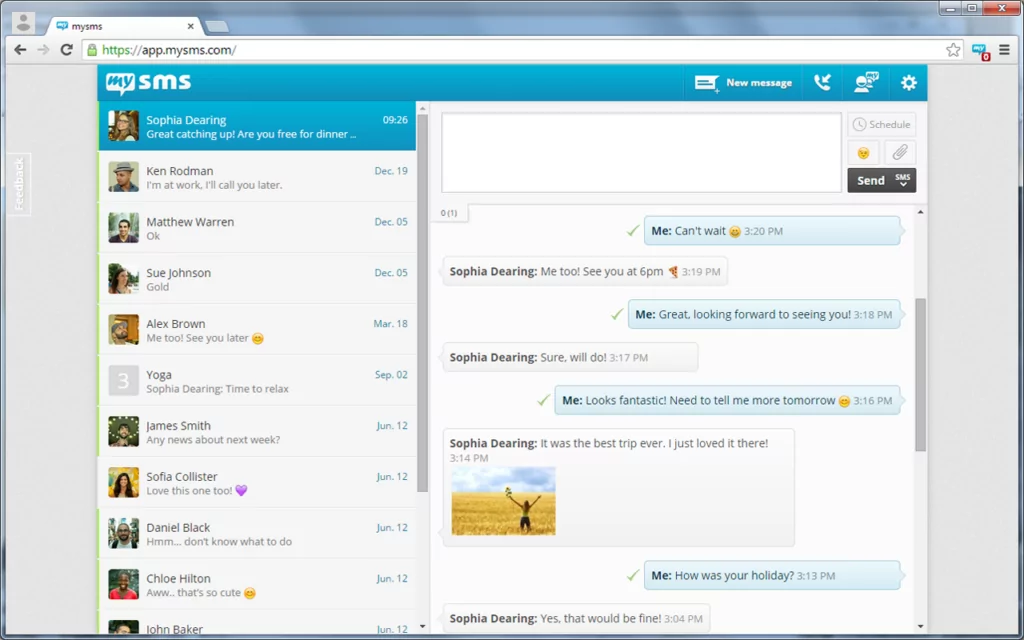Image resolution: width=1024 pixels, height=640 pixels.
Task: Click the down arrow below the conversation list
Action: pyautogui.click(x=421, y=624)
